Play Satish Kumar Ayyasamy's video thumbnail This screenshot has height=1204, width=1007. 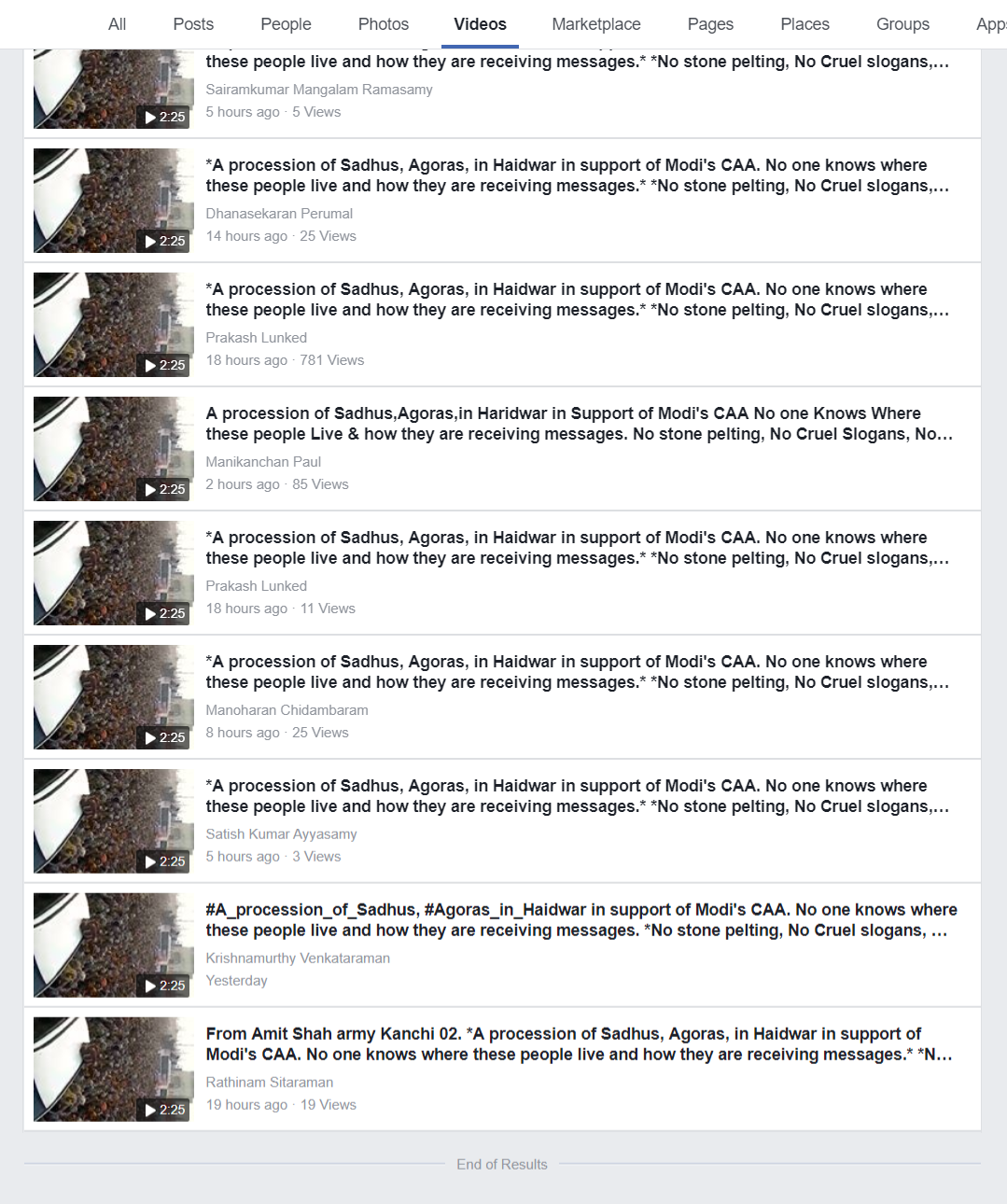coord(112,821)
